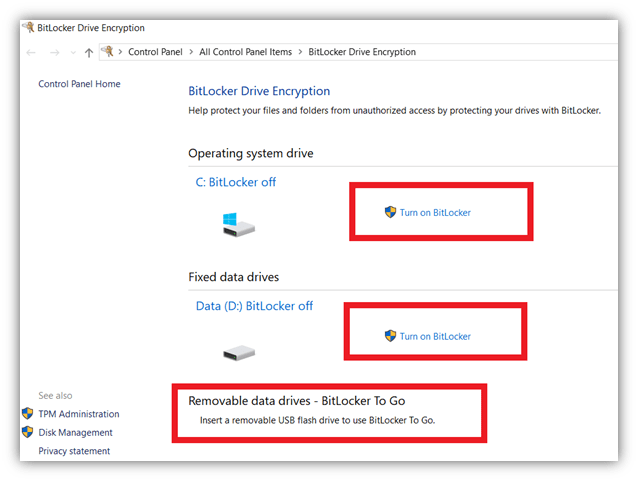This screenshot has height=481, width=638.
Task: Expand chevron after All Control Panel Items
Action: [300, 52]
